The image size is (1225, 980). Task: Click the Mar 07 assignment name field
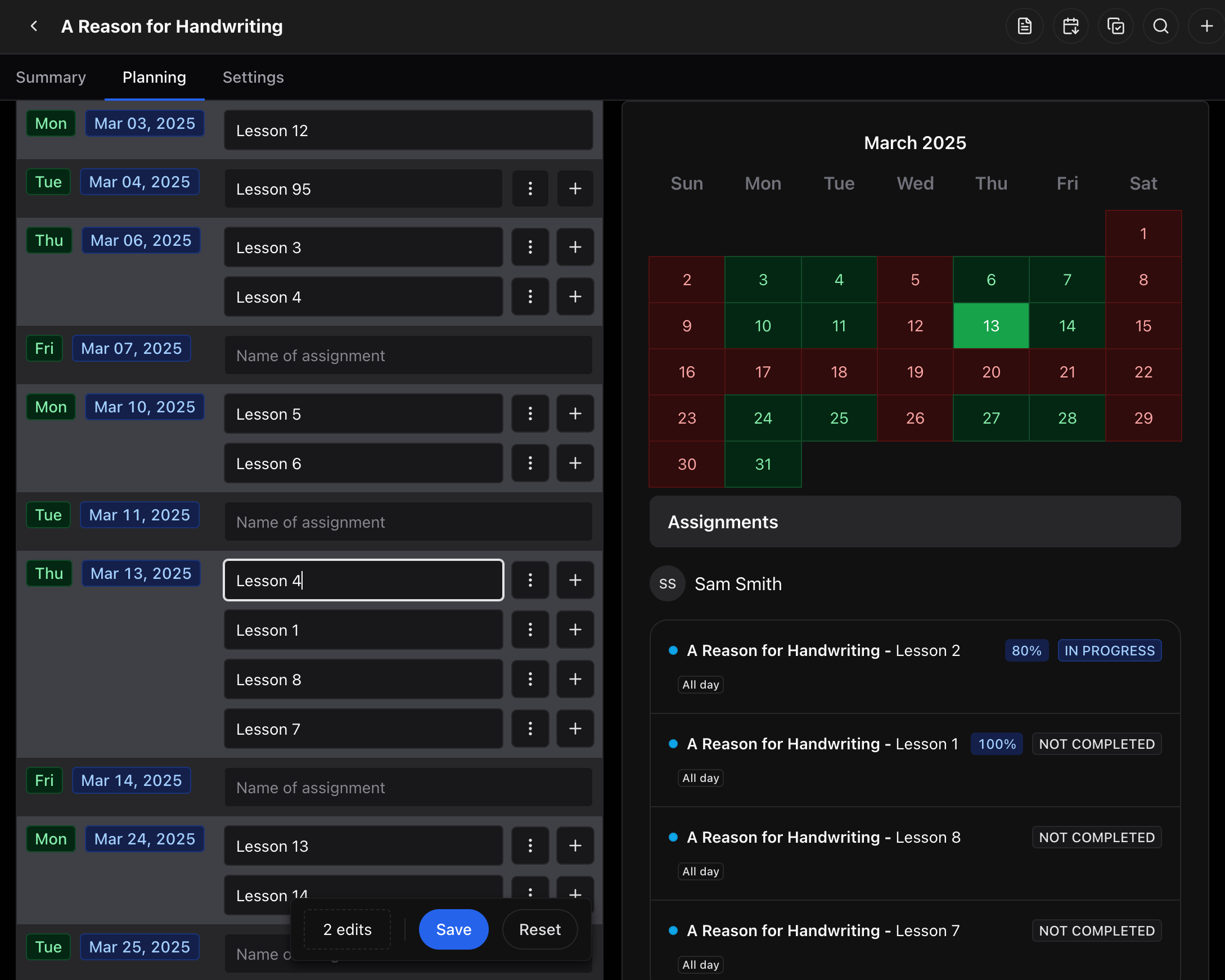point(408,356)
